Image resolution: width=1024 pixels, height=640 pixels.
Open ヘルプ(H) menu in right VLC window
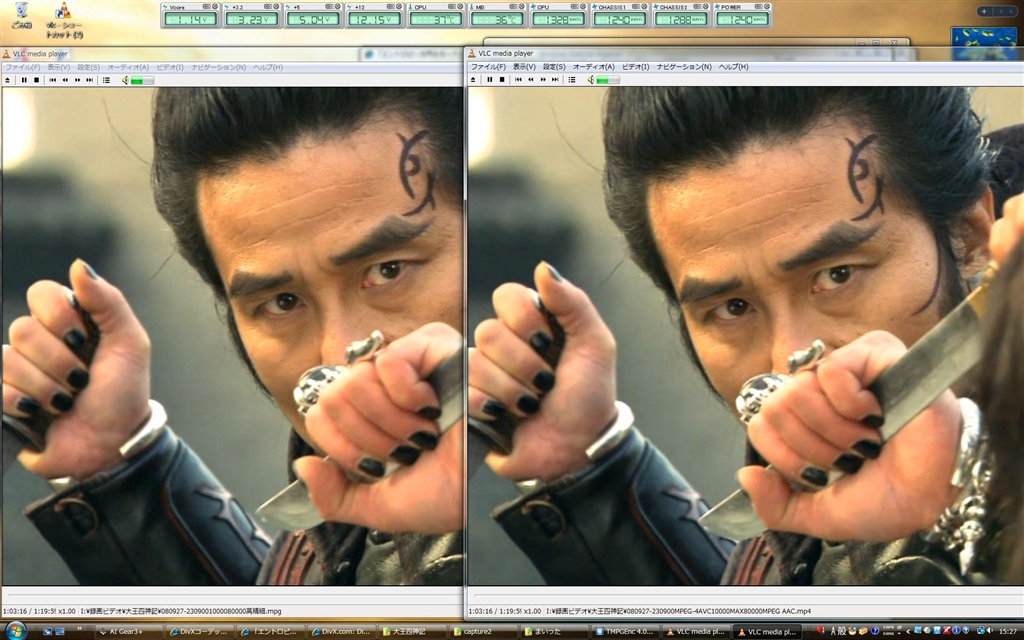click(733, 67)
